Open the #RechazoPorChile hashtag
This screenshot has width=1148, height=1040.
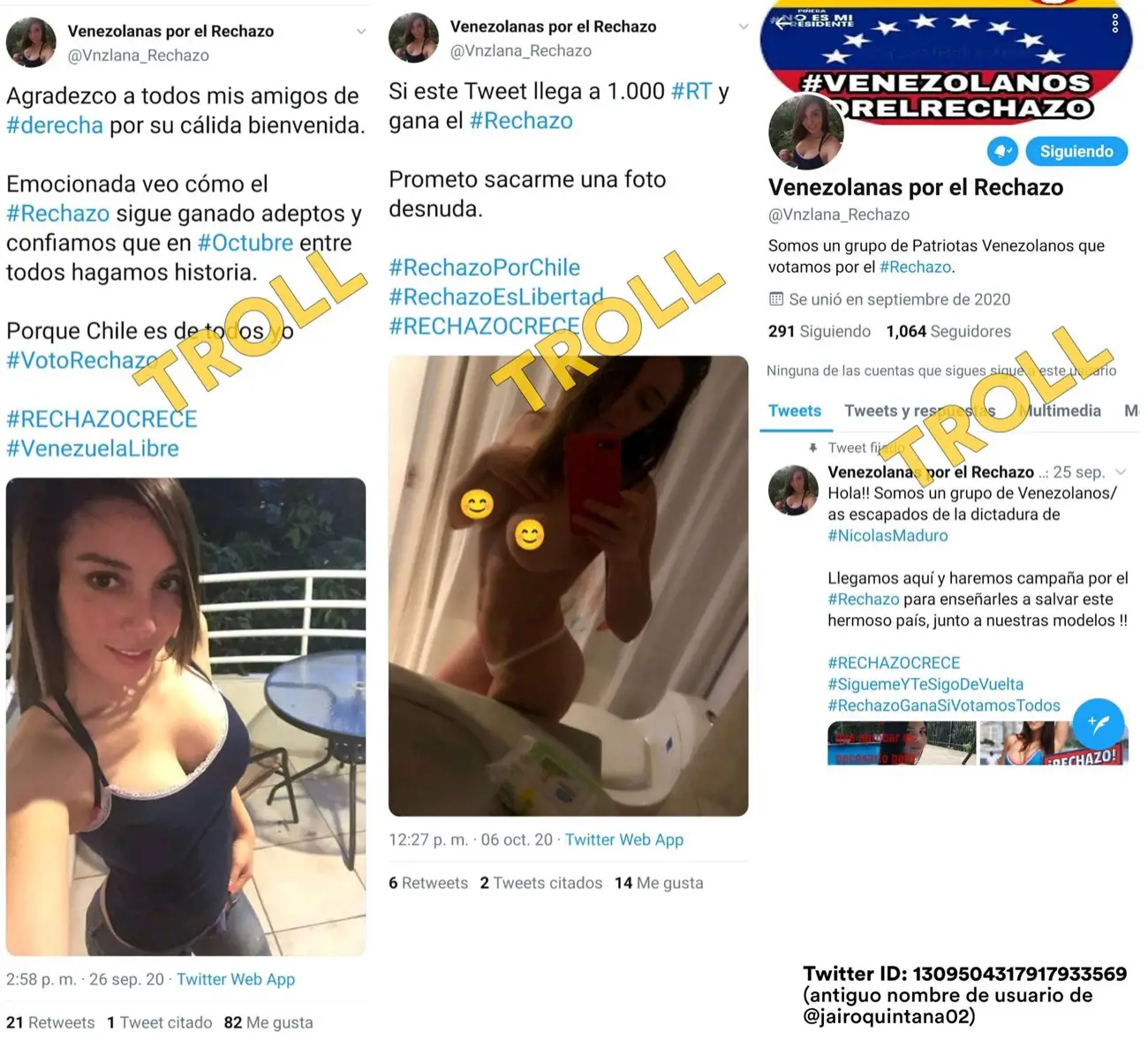485,268
